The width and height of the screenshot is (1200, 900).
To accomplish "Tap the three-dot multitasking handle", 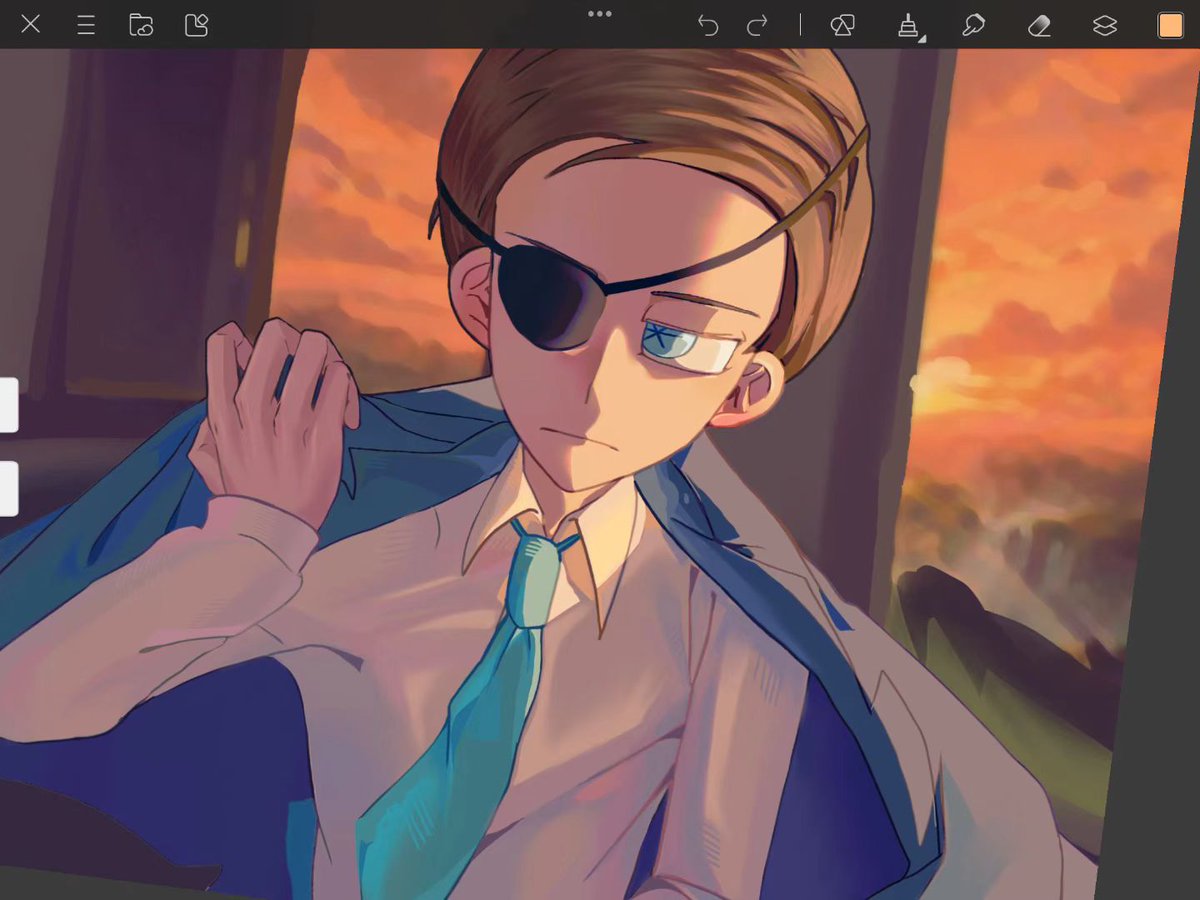I will click(x=600, y=14).
